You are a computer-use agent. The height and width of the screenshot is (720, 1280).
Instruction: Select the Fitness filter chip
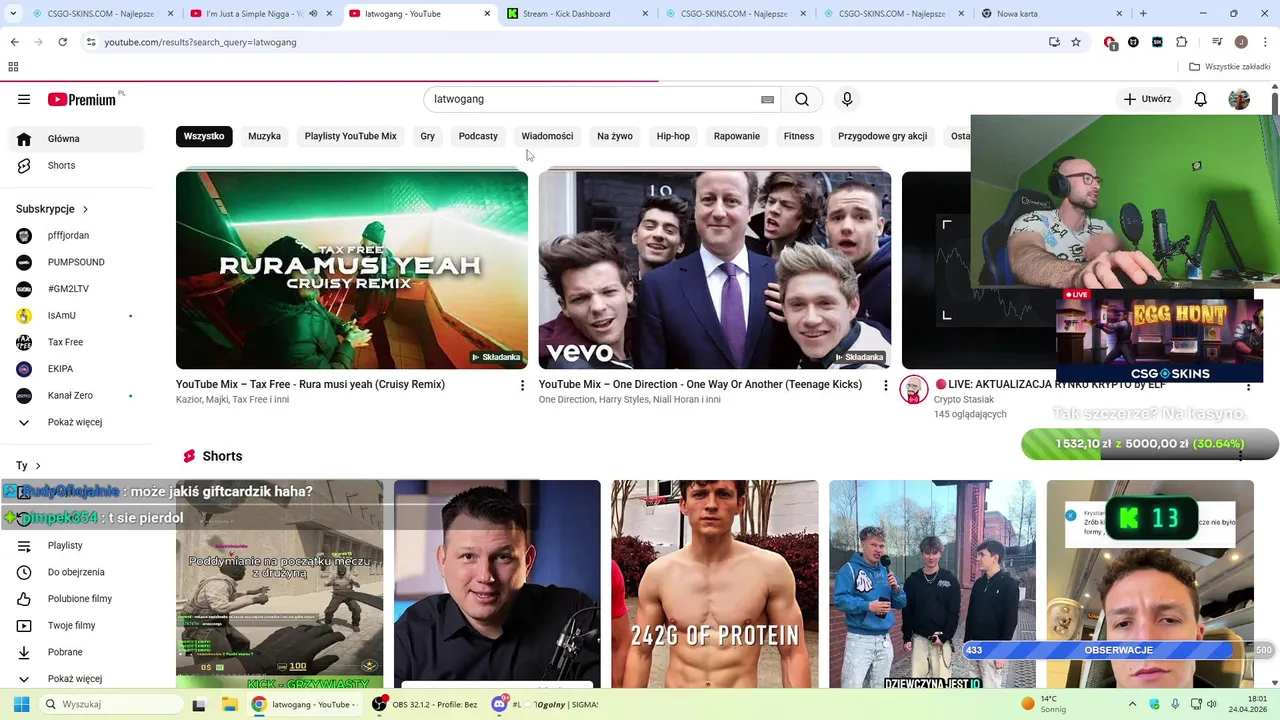click(x=799, y=136)
